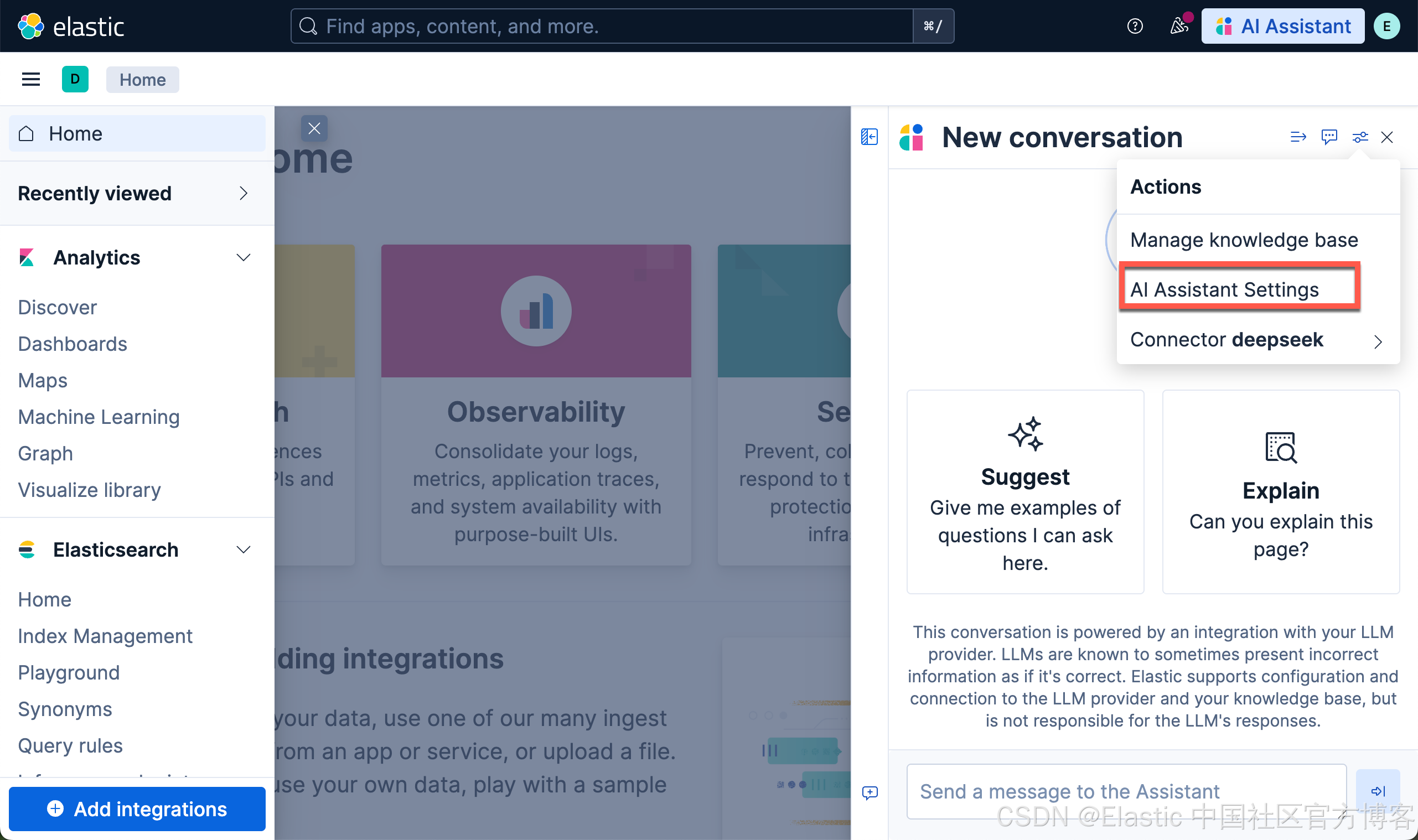Click the send message button

pyautogui.click(x=1377, y=790)
